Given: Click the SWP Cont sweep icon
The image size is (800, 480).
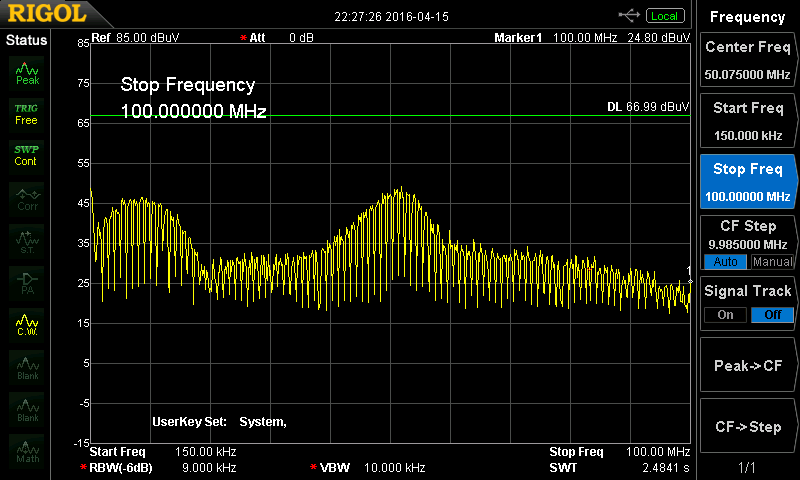Looking at the screenshot, I should pos(27,155).
